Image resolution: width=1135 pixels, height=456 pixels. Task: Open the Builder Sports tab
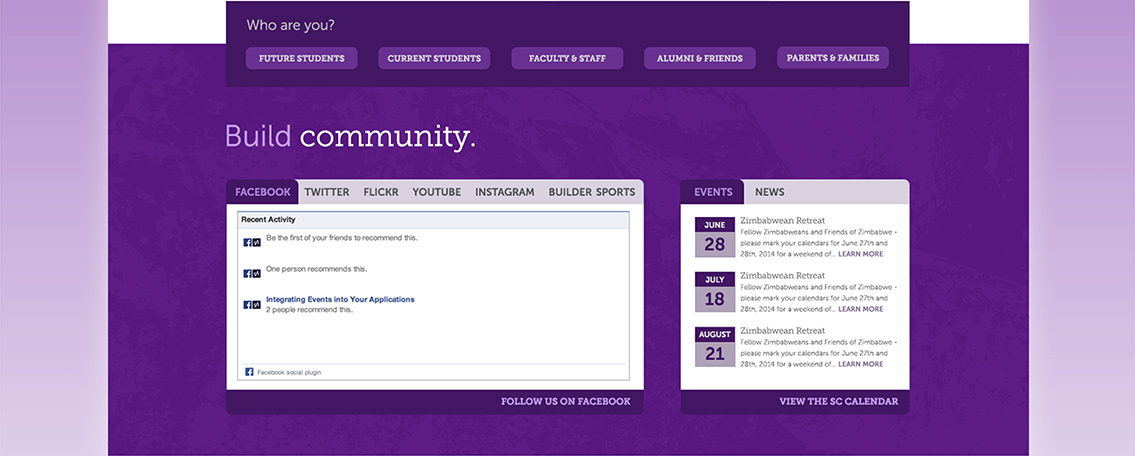(x=591, y=192)
